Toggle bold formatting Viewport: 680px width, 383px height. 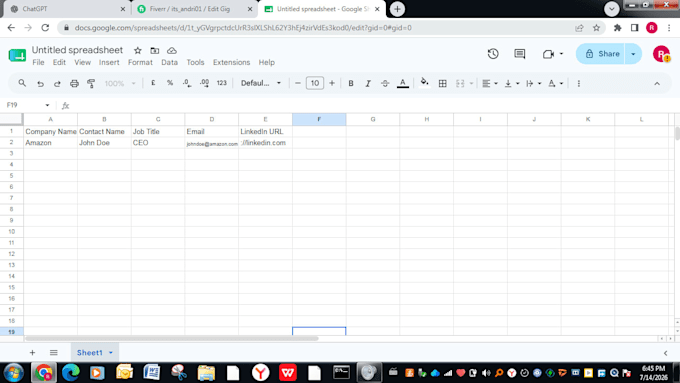click(351, 83)
